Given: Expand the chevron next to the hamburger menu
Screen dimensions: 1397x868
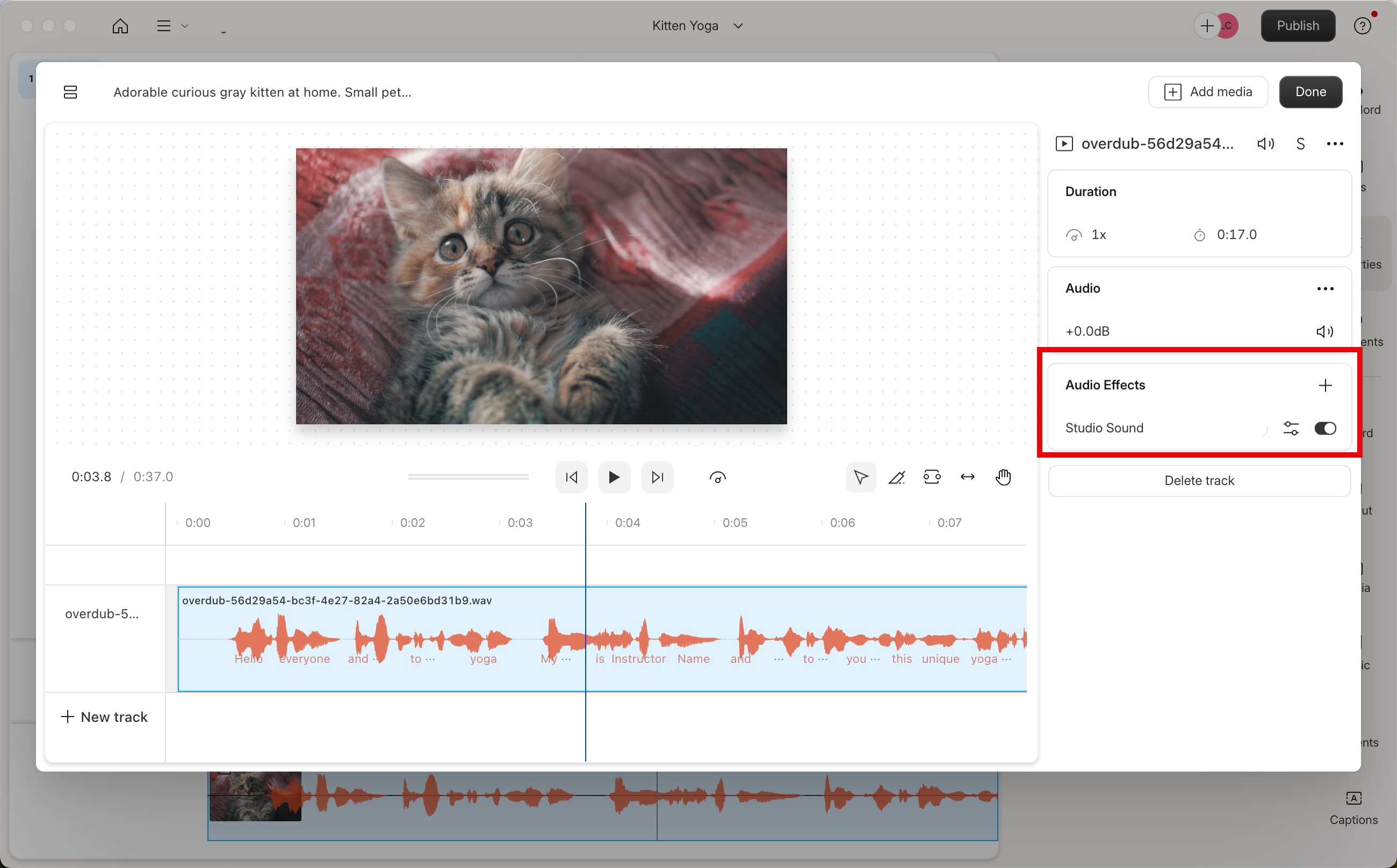Looking at the screenshot, I should [x=185, y=26].
